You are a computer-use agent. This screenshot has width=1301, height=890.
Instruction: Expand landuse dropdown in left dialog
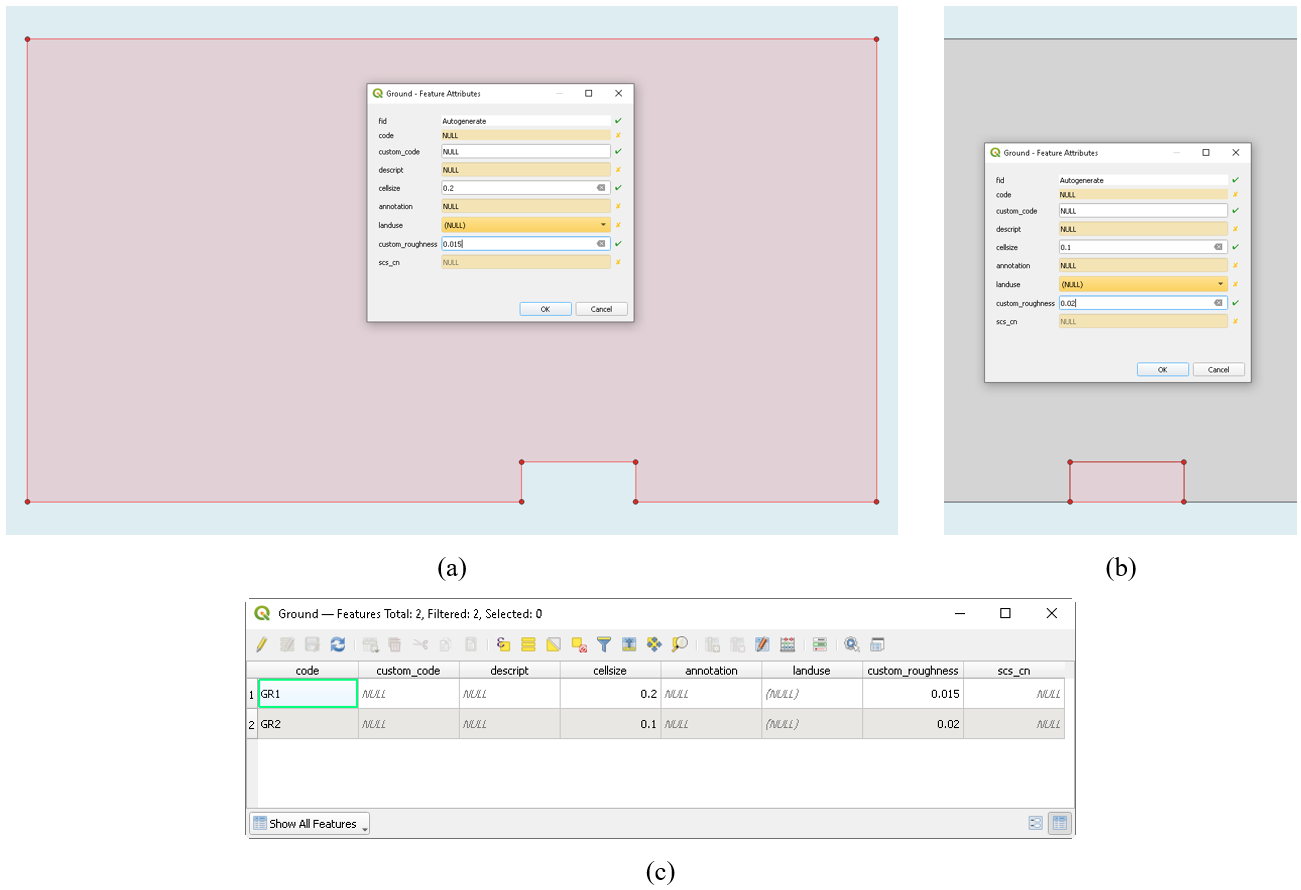pyautogui.click(x=603, y=225)
